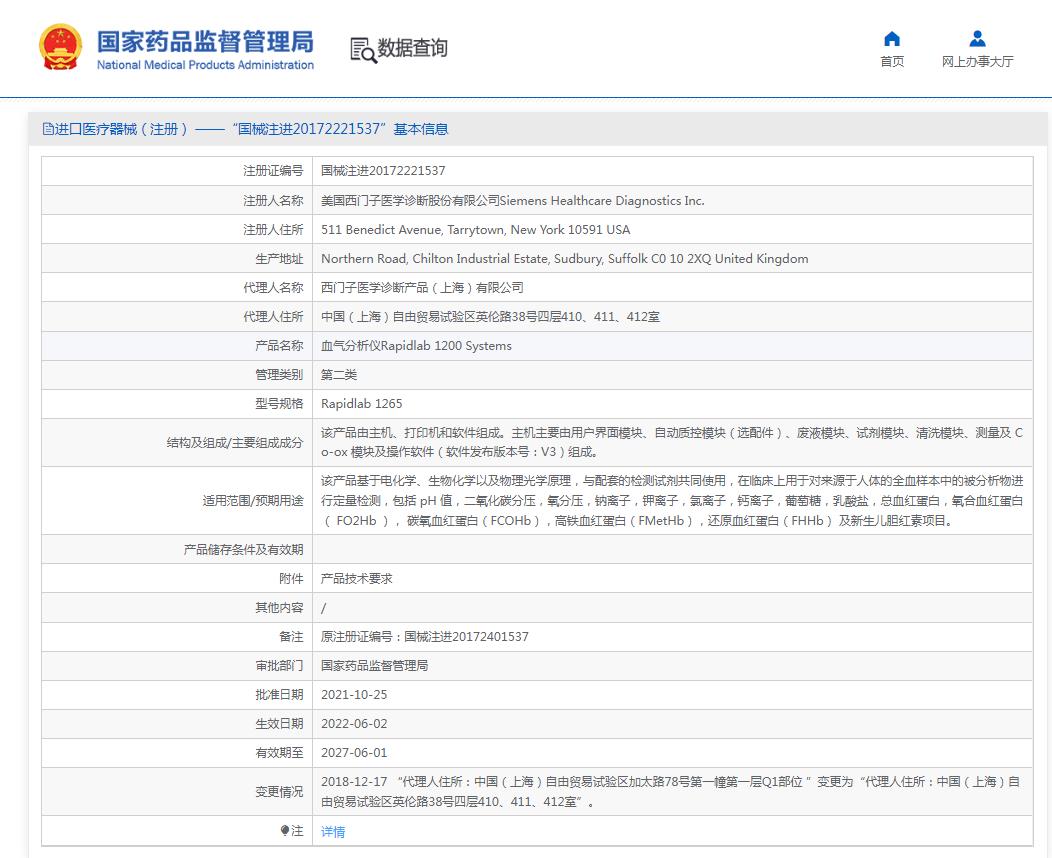Click the 网上办事大厅 label
The image size is (1052, 858).
click(978, 61)
